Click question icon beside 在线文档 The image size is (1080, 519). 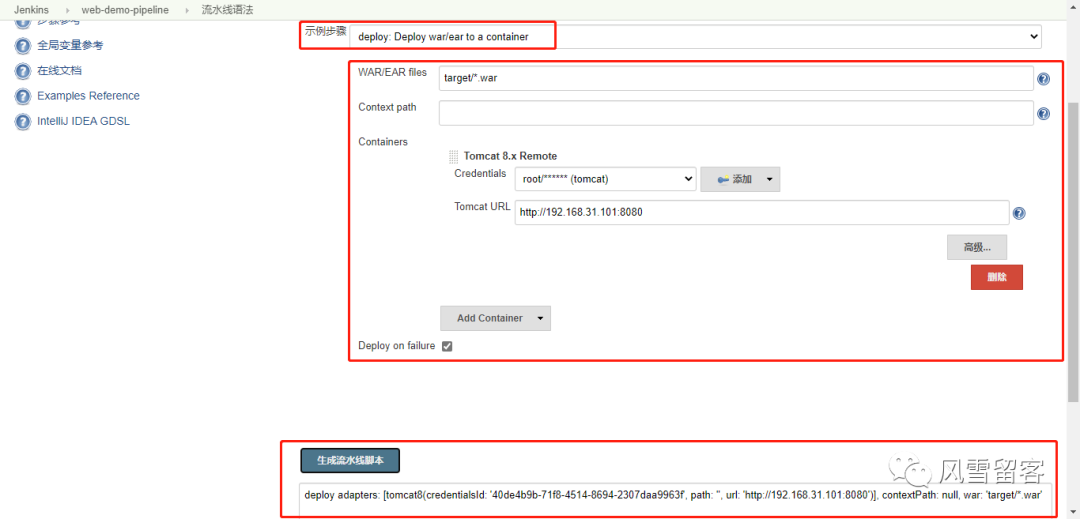pos(23,72)
